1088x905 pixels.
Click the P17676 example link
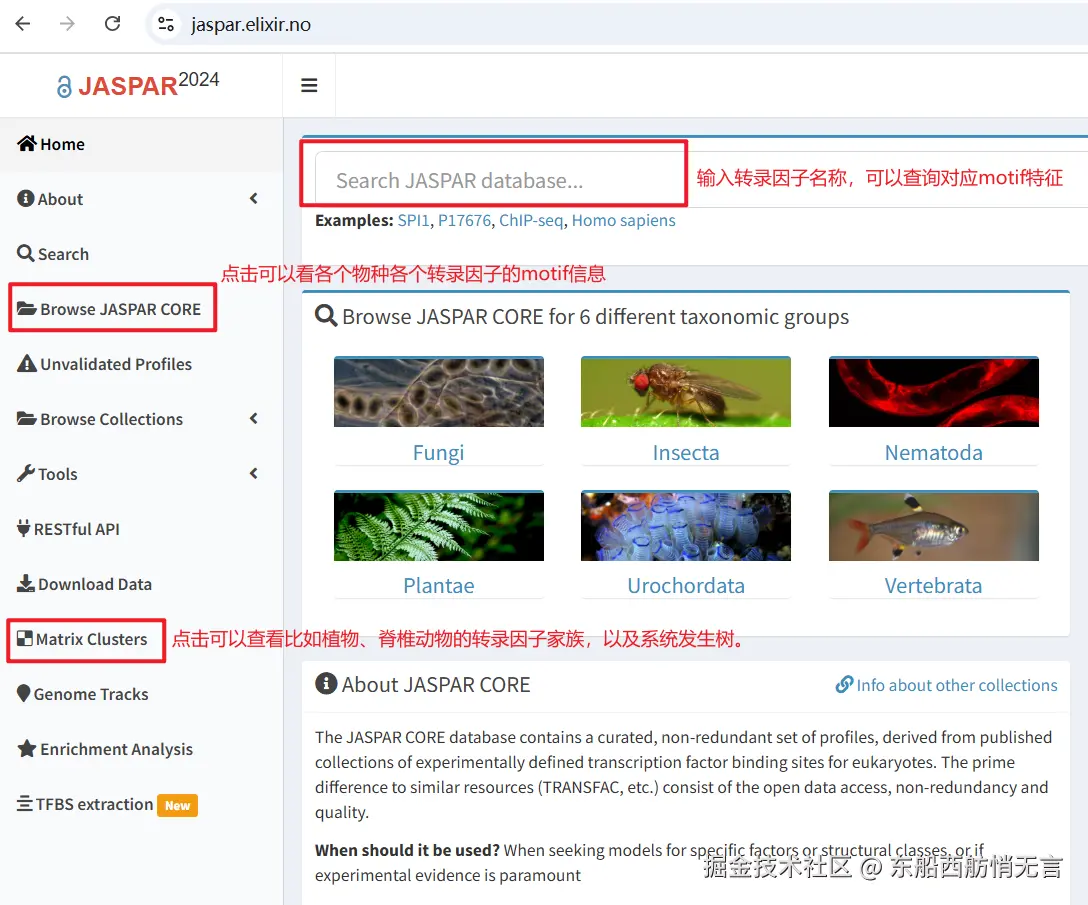464,220
